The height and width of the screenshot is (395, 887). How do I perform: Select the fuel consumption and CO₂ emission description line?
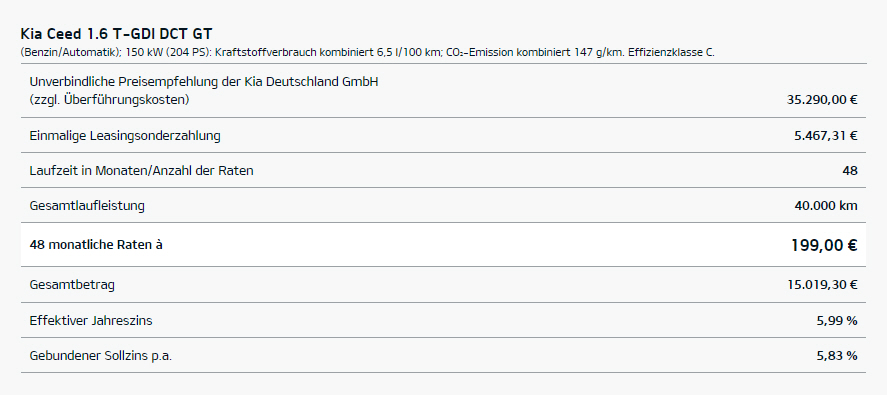point(368,53)
